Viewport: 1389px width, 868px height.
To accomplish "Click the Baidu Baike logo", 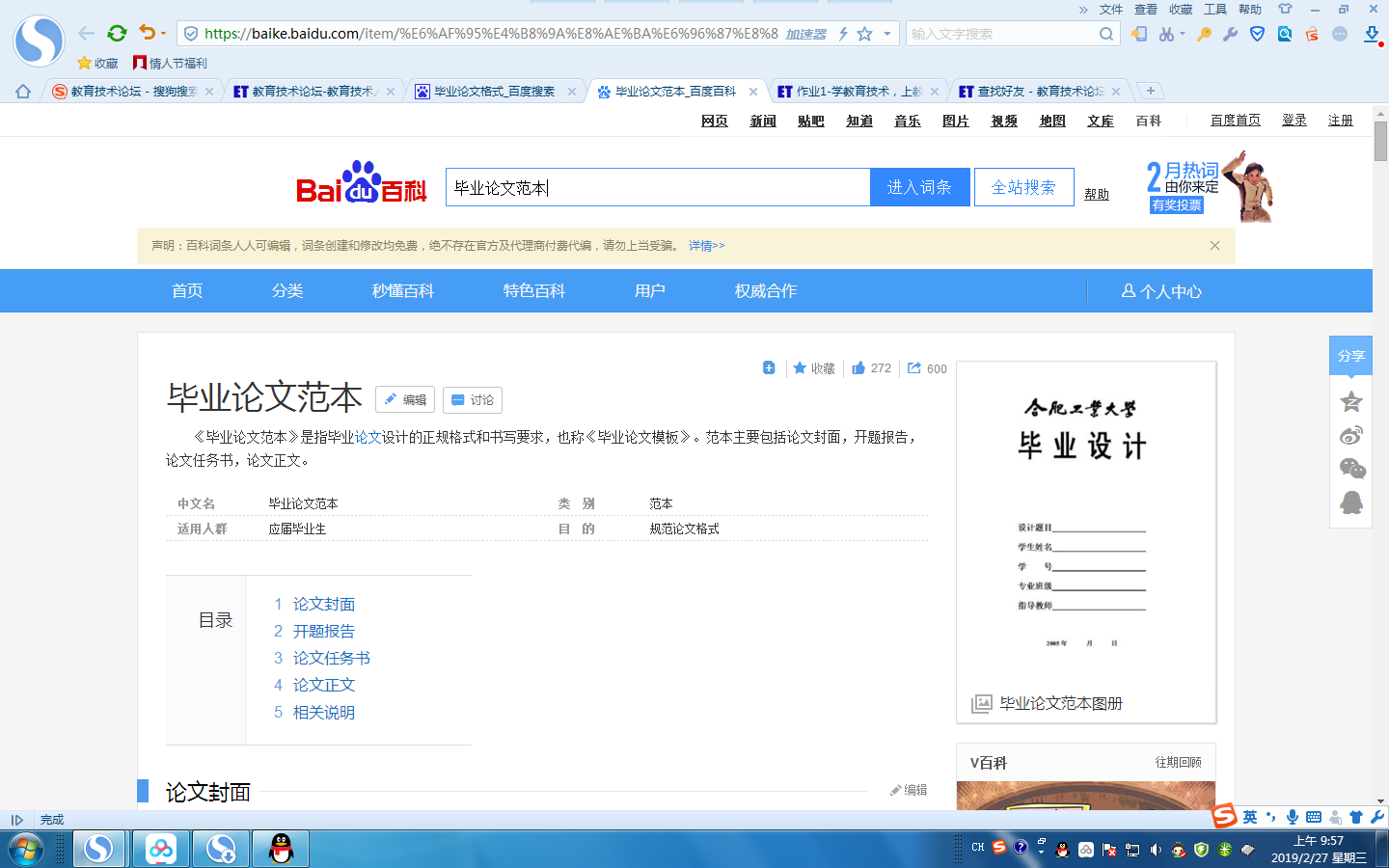I will pos(361,183).
